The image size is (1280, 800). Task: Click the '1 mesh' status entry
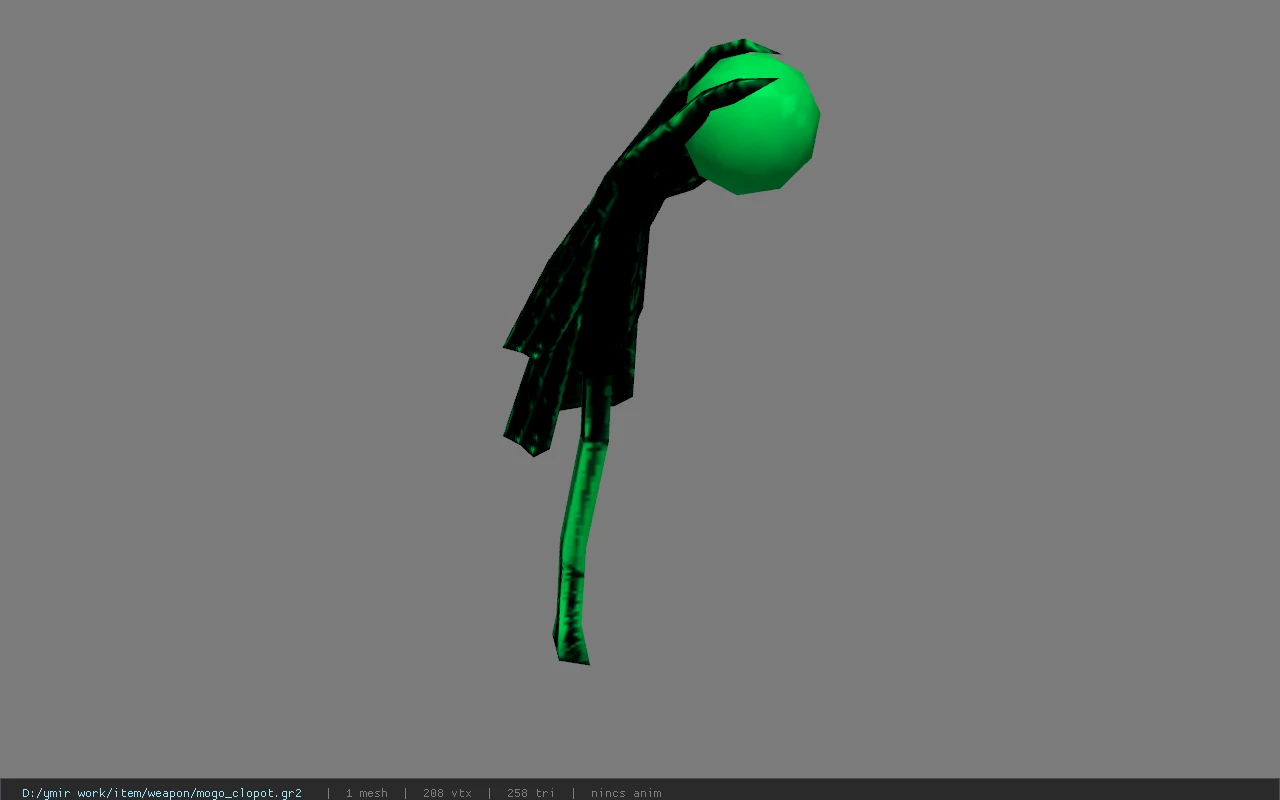pyautogui.click(x=366, y=793)
